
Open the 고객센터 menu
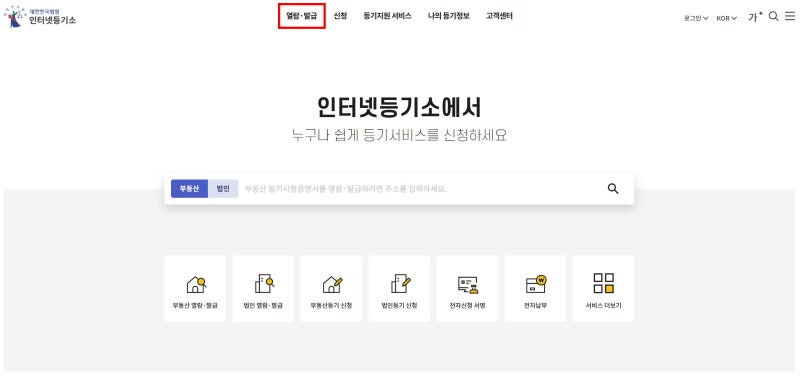(x=499, y=16)
